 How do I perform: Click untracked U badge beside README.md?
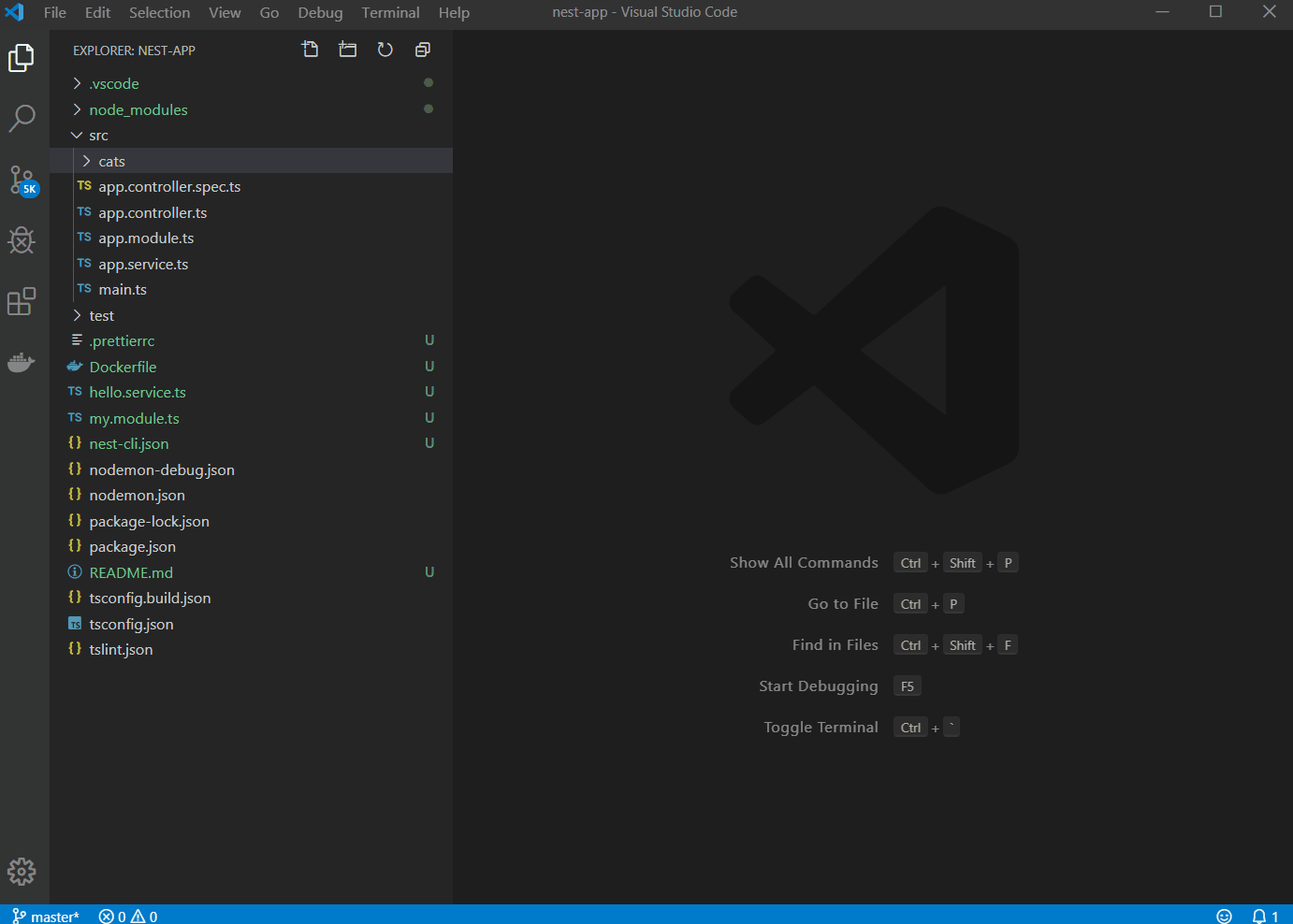click(429, 571)
